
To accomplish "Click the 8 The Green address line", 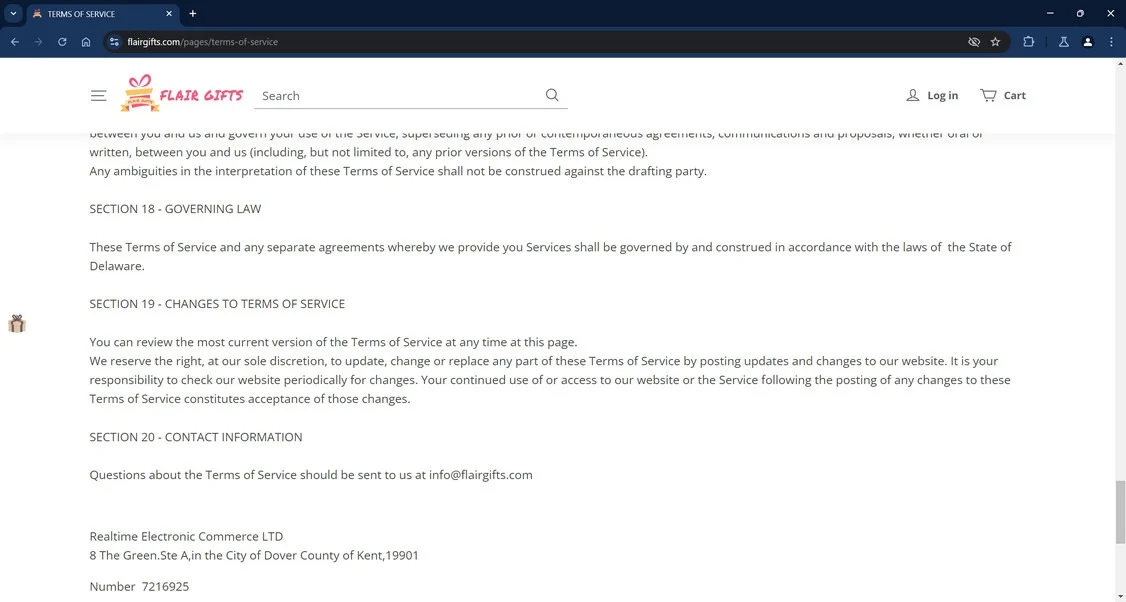I will [253, 555].
